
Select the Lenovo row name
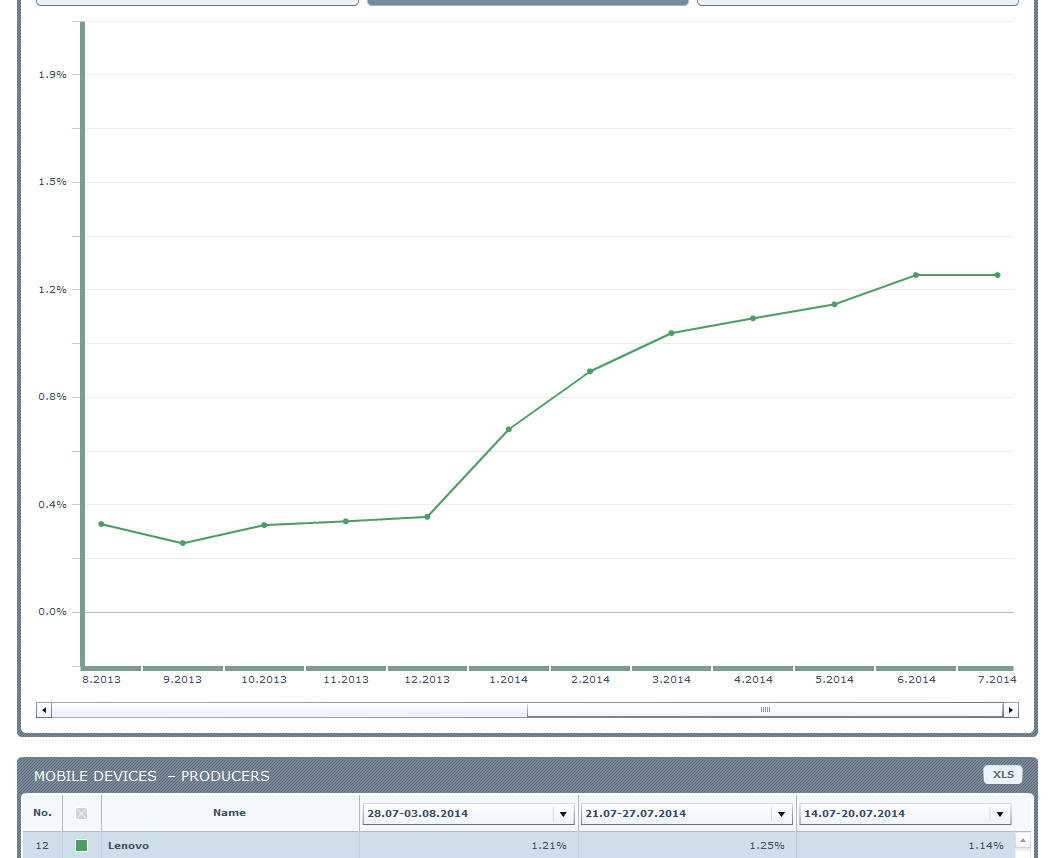click(129, 846)
